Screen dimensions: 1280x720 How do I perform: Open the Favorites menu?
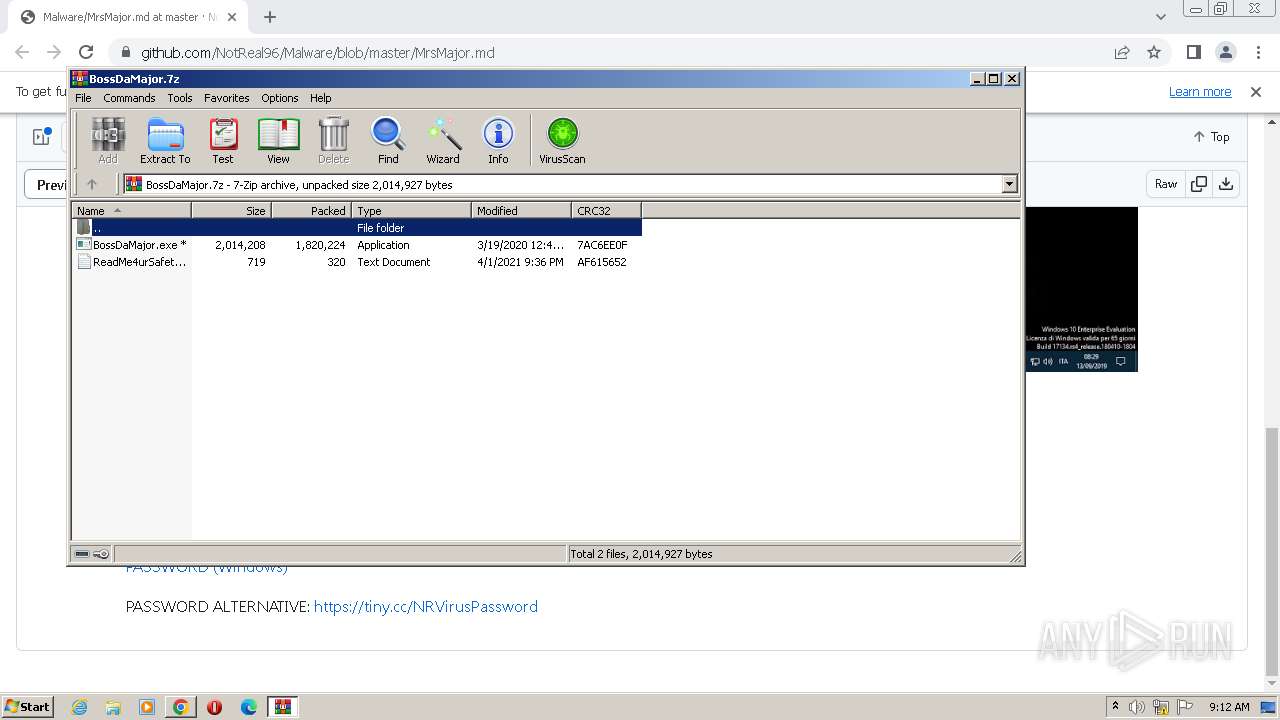(x=227, y=98)
